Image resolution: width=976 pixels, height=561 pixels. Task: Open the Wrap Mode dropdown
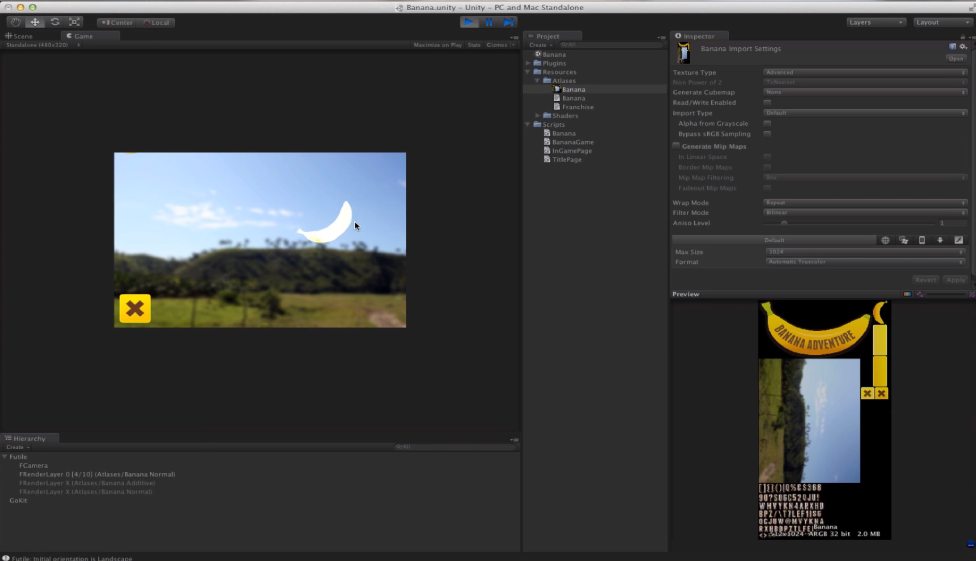point(865,202)
